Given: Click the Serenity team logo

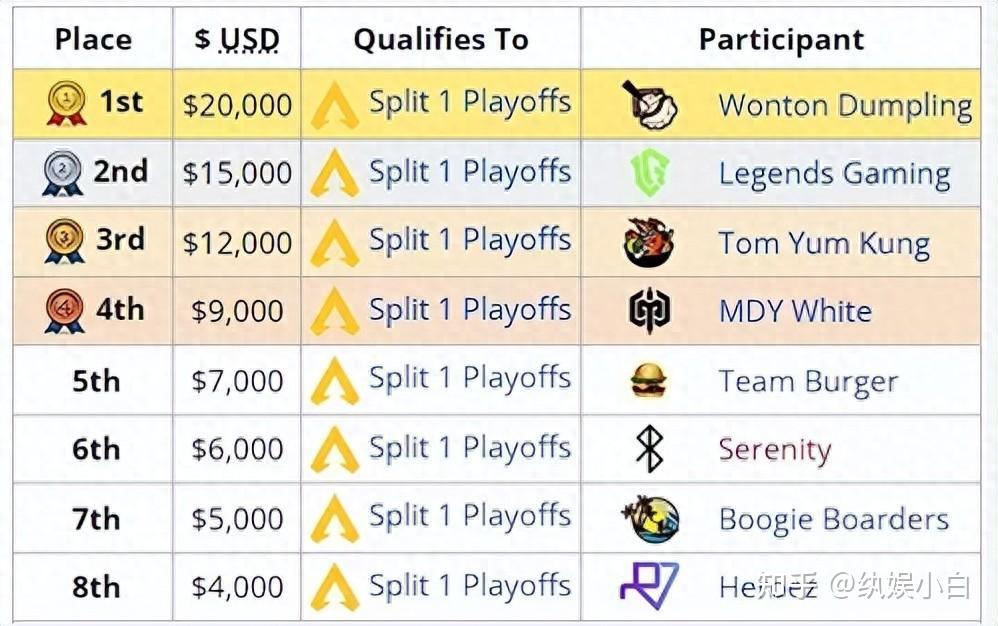Looking at the screenshot, I should pos(650,449).
